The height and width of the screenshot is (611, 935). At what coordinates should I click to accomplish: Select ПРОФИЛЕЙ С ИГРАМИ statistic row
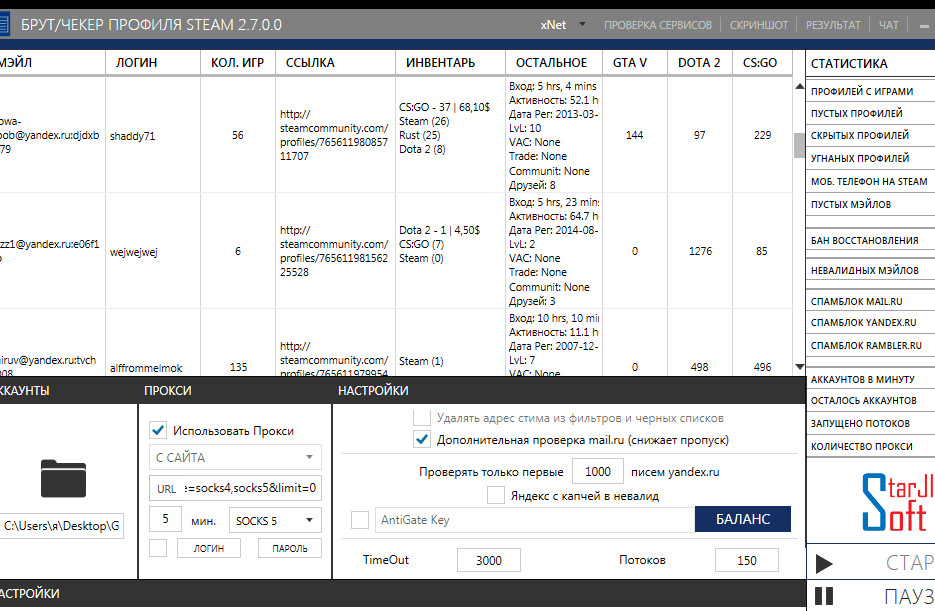pyautogui.click(x=871, y=91)
